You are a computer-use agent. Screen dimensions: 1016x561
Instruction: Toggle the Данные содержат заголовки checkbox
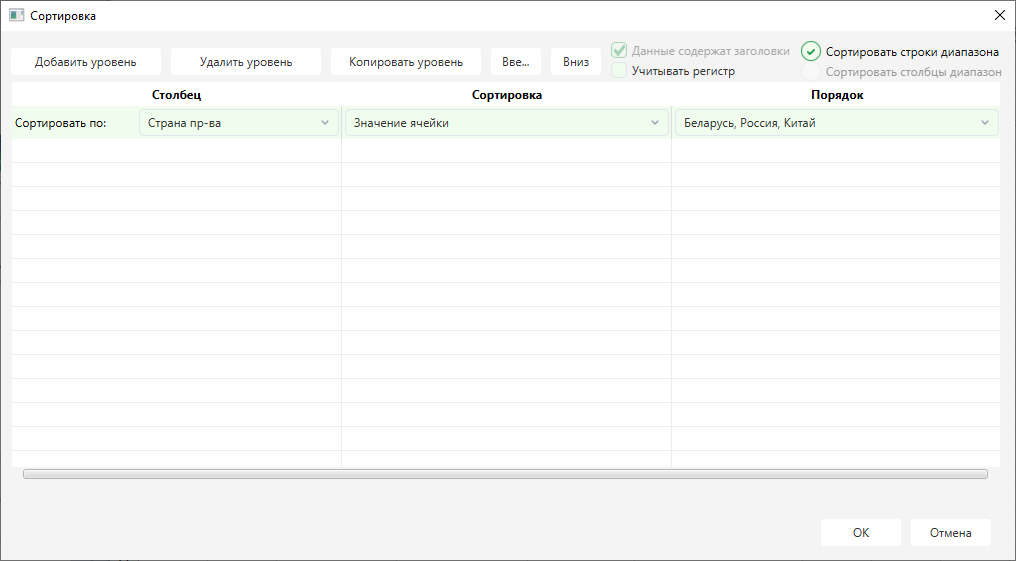620,51
